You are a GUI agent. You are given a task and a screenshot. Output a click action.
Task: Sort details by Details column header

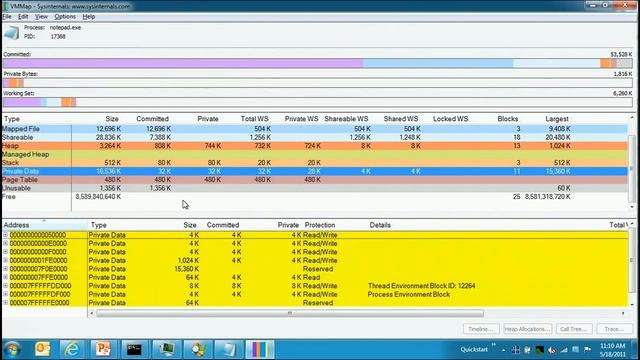[x=380, y=225]
